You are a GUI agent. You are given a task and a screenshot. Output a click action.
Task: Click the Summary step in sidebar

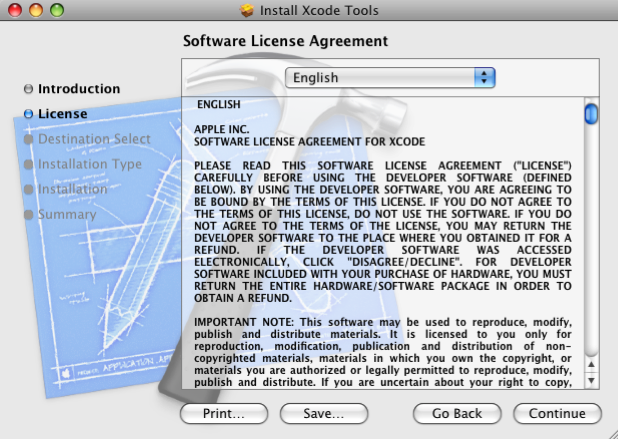pos(67,214)
